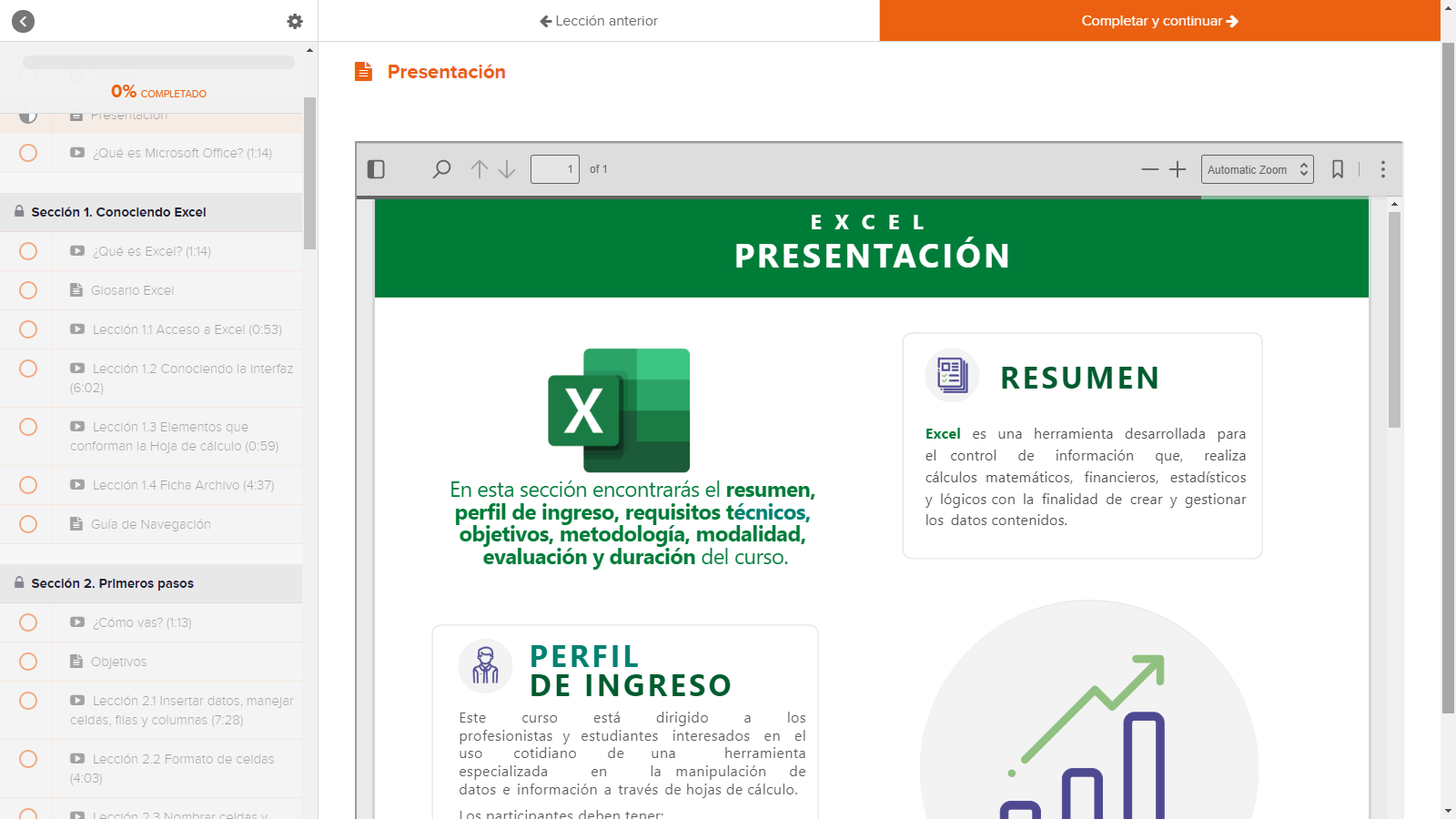Open the Automatic Zoom dropdown
1456x819 pixels.
click(1257, 169)
